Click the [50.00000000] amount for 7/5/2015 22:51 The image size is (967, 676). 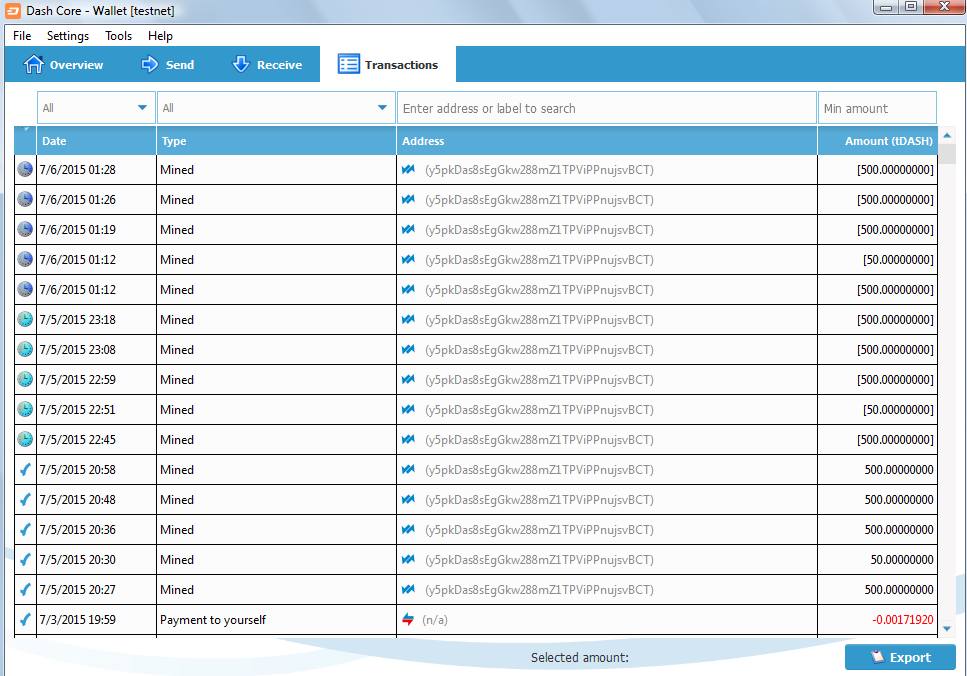(x=899, y=409)
